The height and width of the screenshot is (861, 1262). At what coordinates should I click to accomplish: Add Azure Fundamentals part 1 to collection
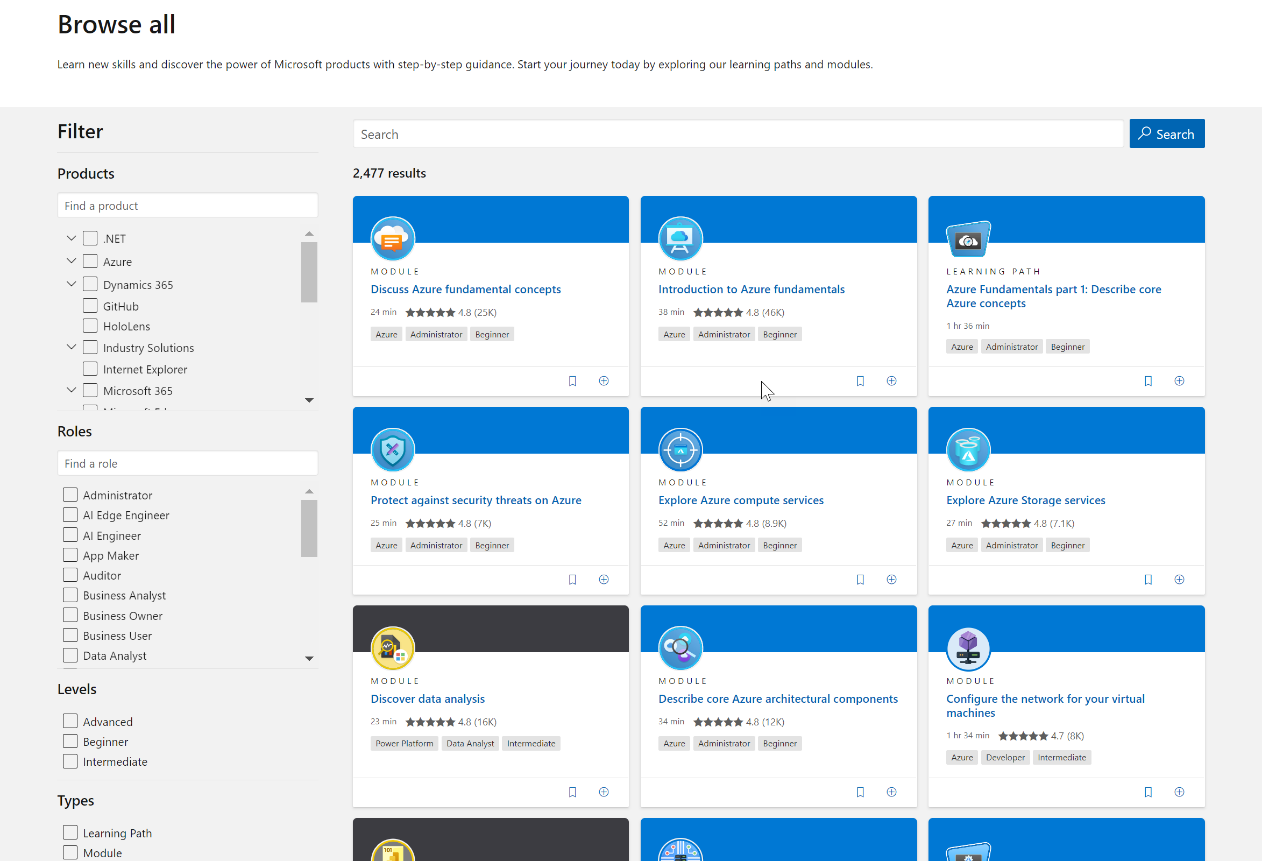[x=1179, y=381]
